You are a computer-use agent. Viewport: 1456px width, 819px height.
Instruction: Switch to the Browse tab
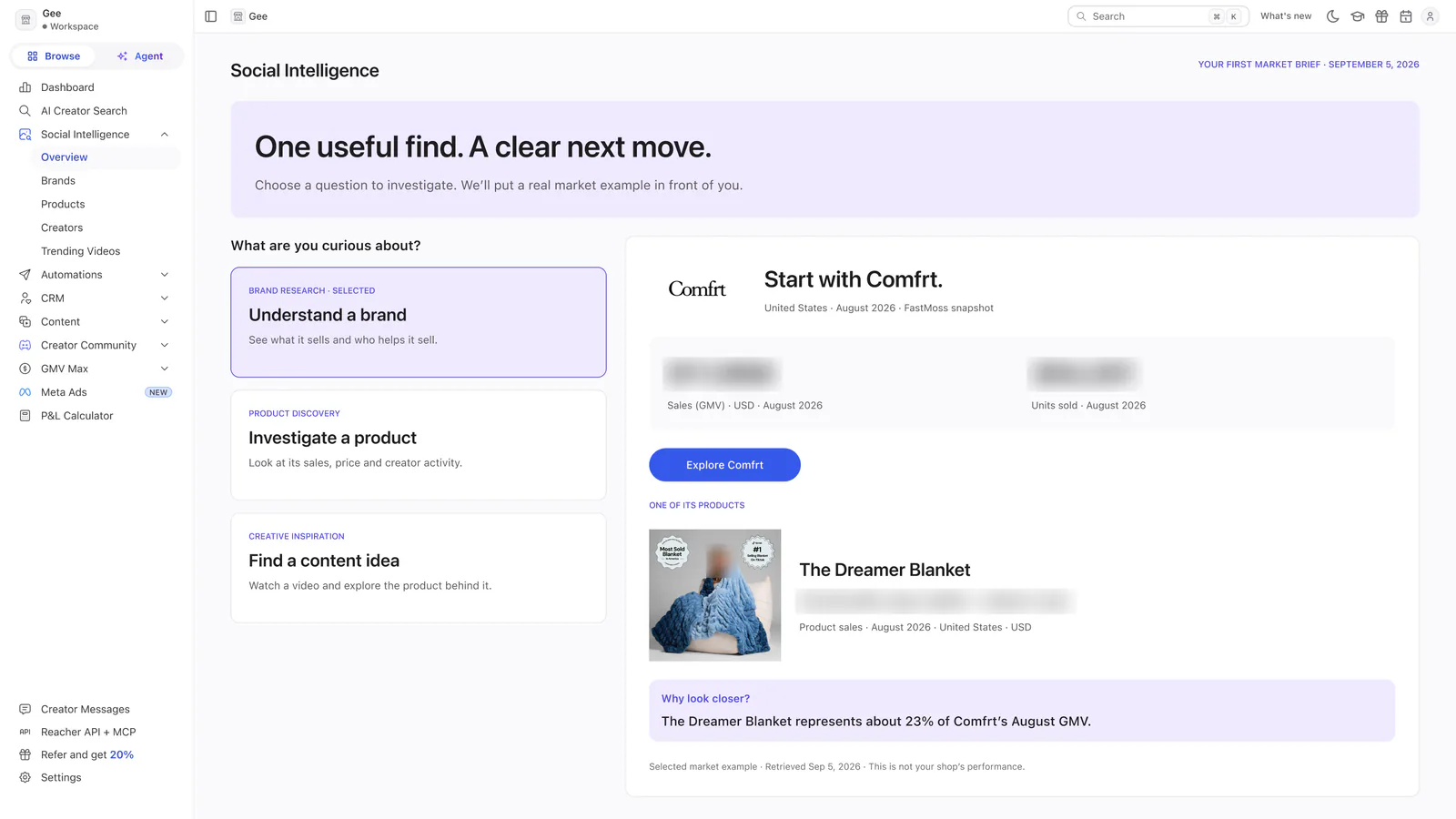54,56
